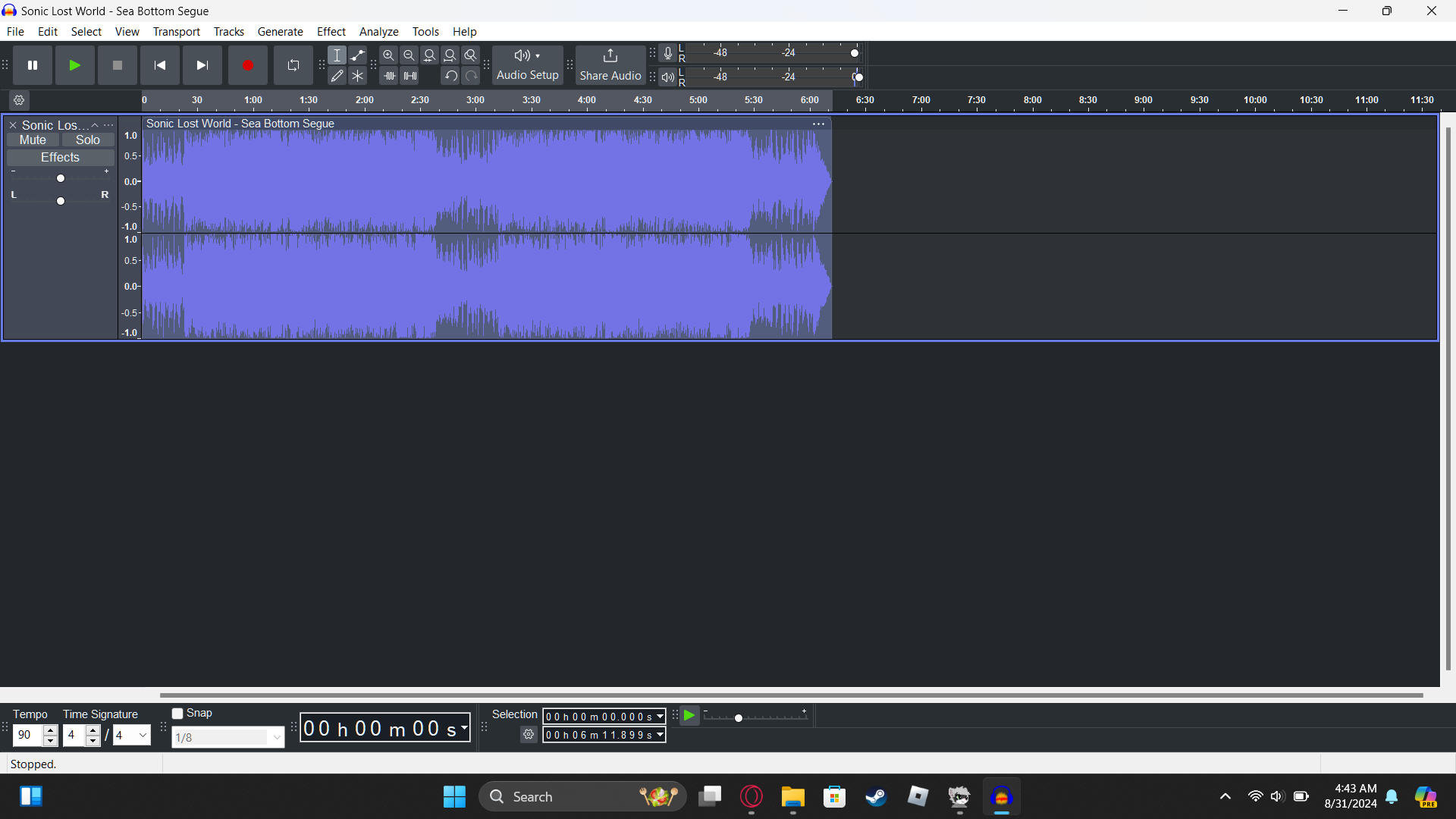Select the Draw pencil tool

tap(337, 76)
